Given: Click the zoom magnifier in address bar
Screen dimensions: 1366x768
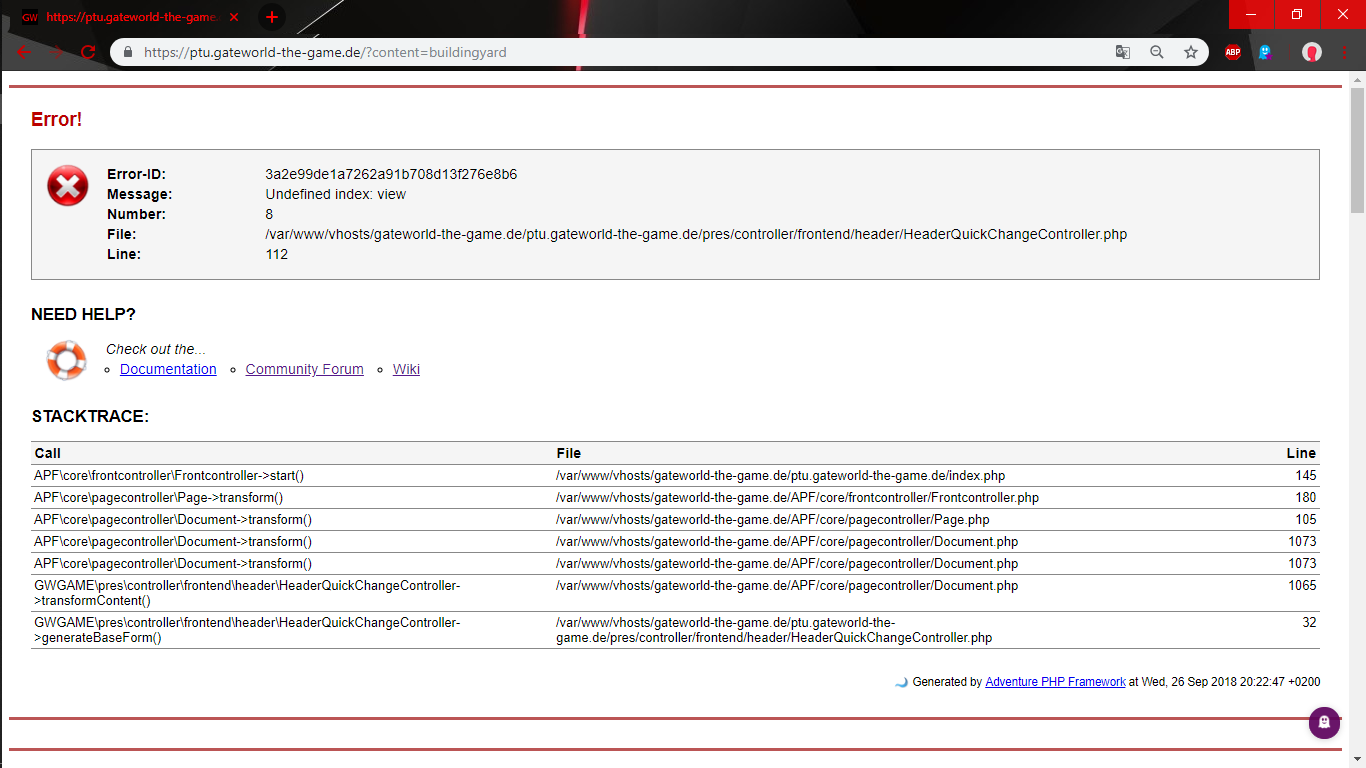Looking at the screenshot, I should 1157,52.
